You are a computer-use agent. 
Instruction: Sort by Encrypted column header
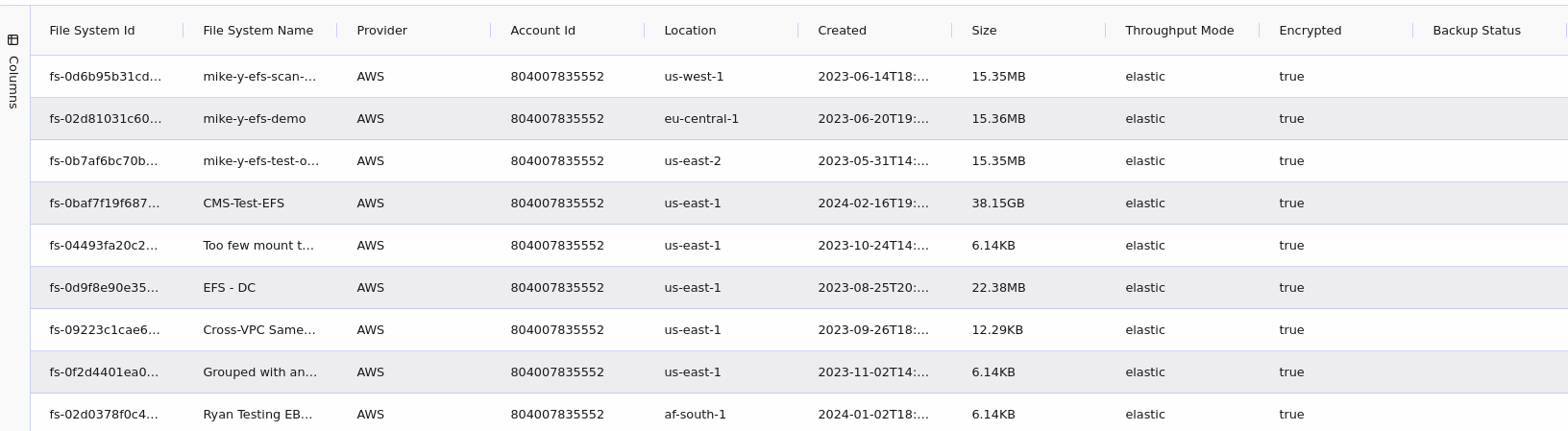[x=1310, y=31]
